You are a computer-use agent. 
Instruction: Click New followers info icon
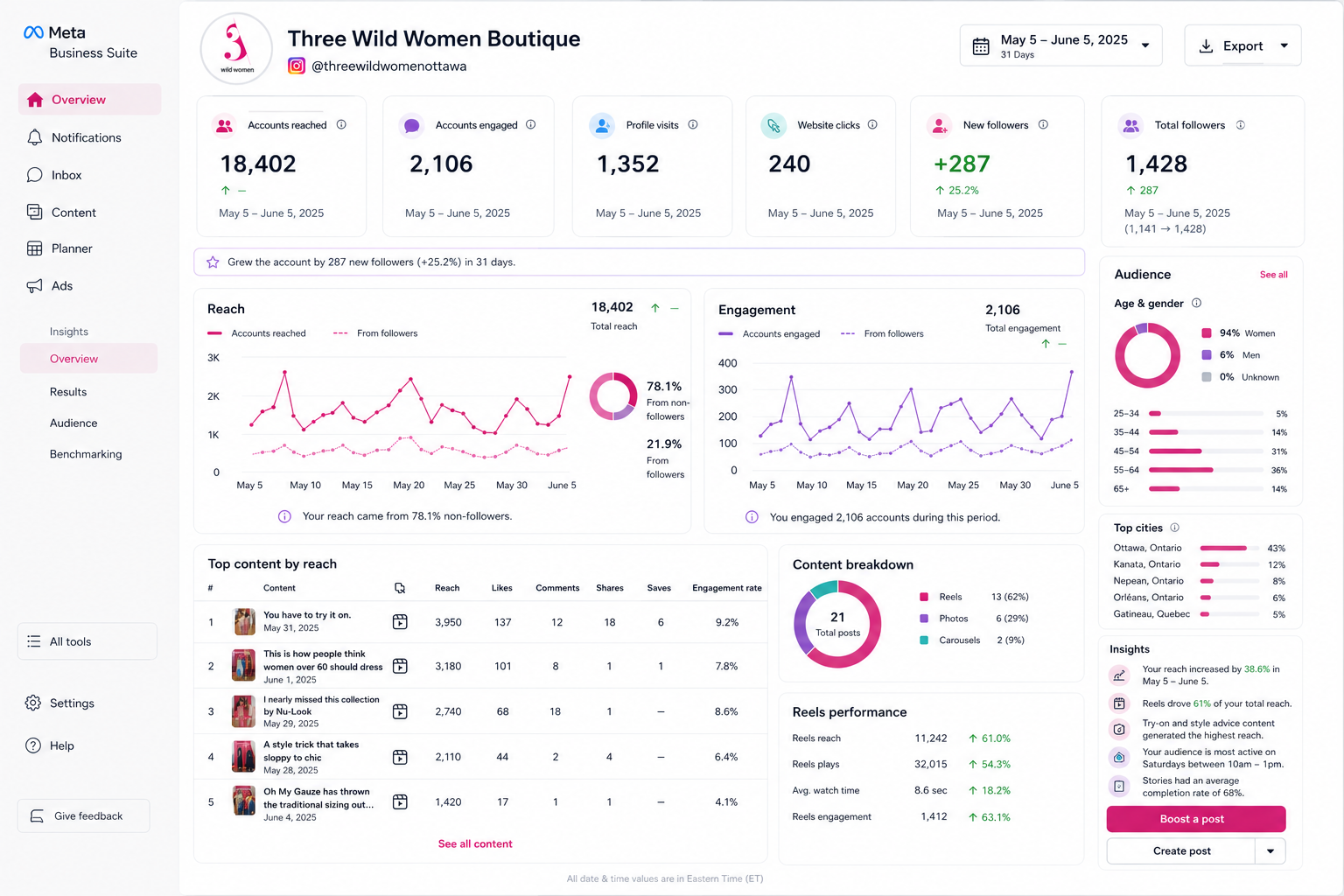[1043, 125]
